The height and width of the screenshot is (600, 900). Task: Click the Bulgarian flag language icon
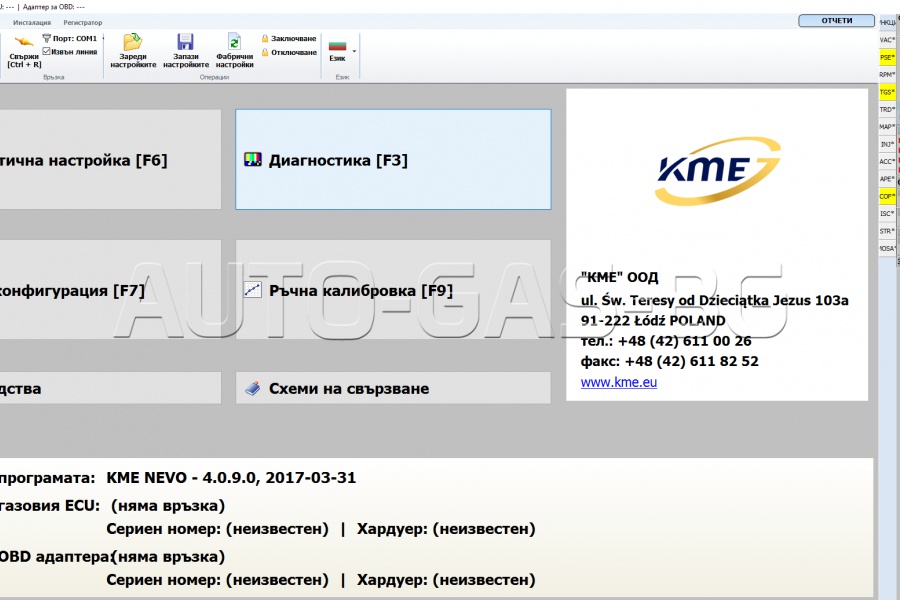338,45
